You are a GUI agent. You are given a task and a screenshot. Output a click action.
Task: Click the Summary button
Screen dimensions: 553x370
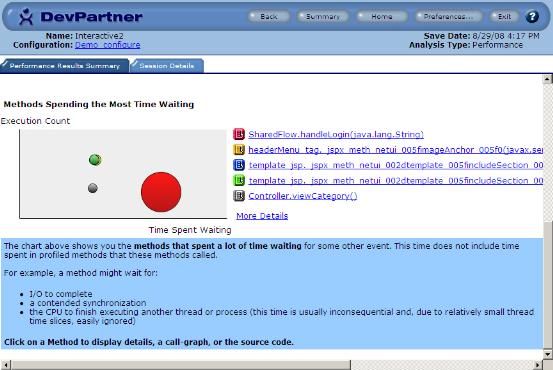click(x=322, y=17)
